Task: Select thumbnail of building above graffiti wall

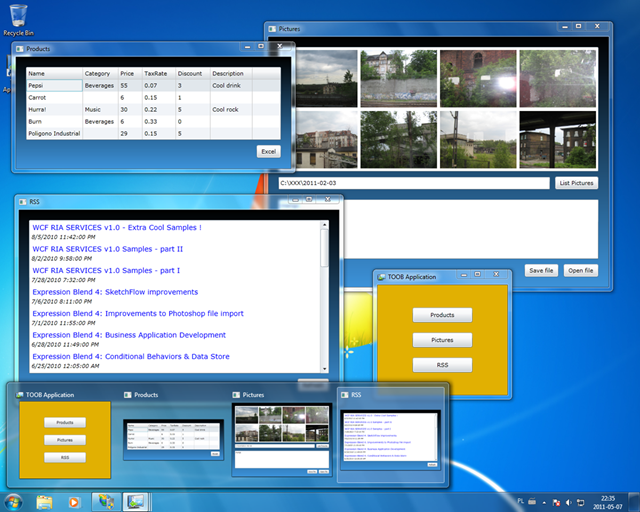Action: pos(398,78)
